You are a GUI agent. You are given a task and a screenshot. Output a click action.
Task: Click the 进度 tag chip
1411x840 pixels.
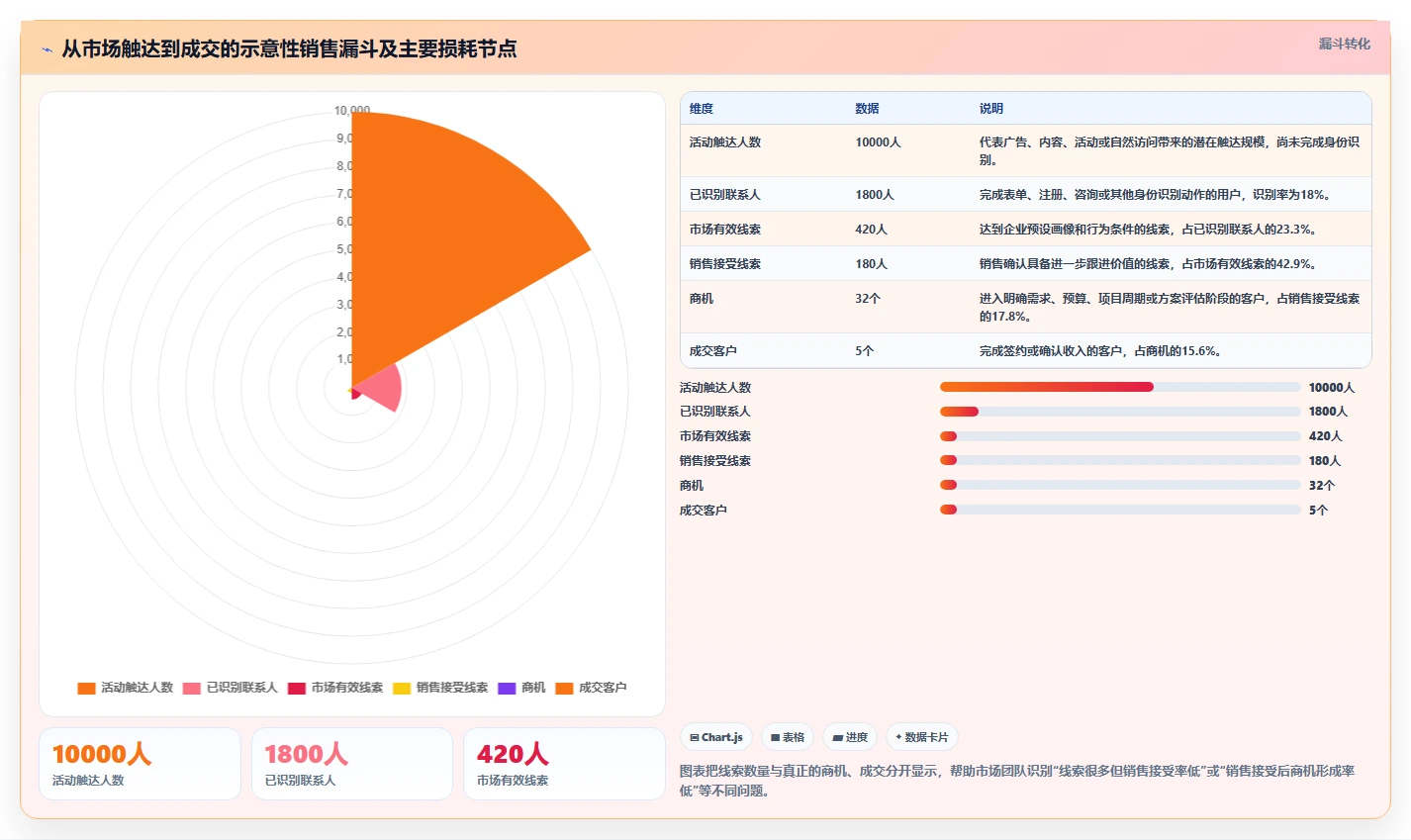pos(850,737)
